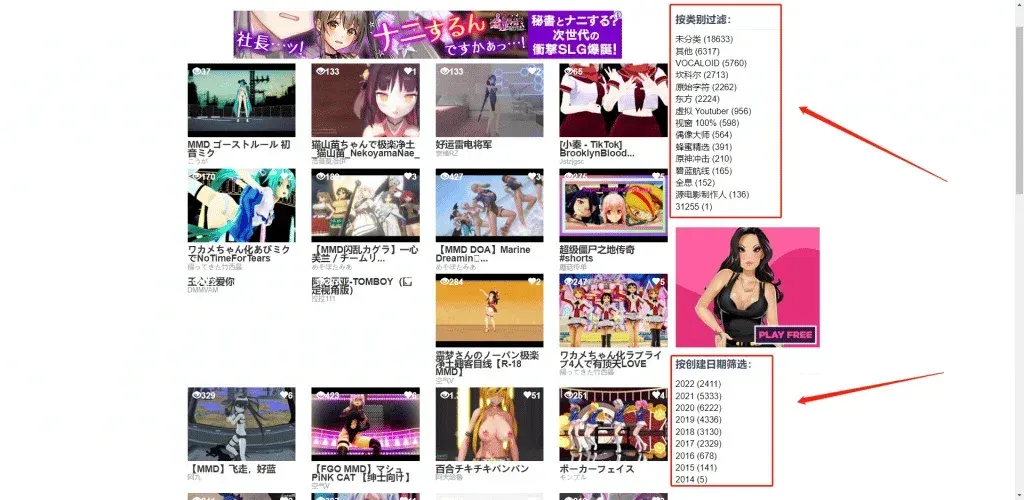
Task: Filter by category 碧蓝航线 (165)
Action: tap(703, 170)
